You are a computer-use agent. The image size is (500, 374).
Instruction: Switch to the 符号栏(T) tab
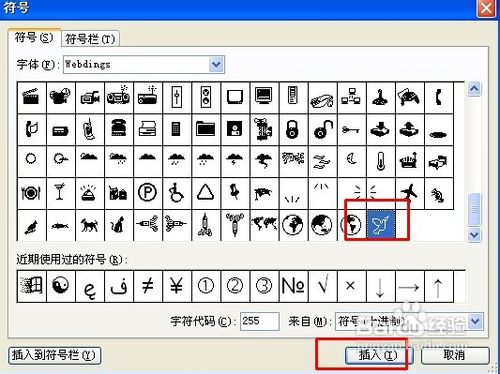90,39
